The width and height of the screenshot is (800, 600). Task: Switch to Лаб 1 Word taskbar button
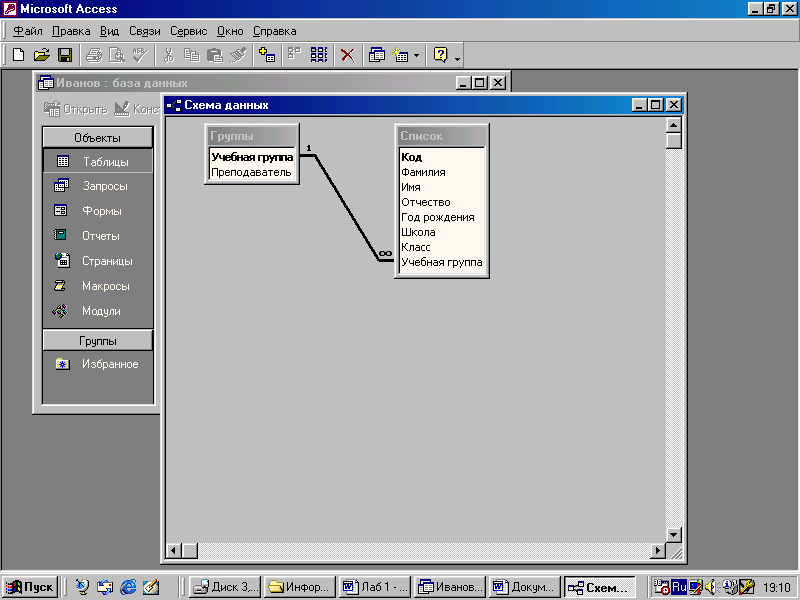point(376,587)
